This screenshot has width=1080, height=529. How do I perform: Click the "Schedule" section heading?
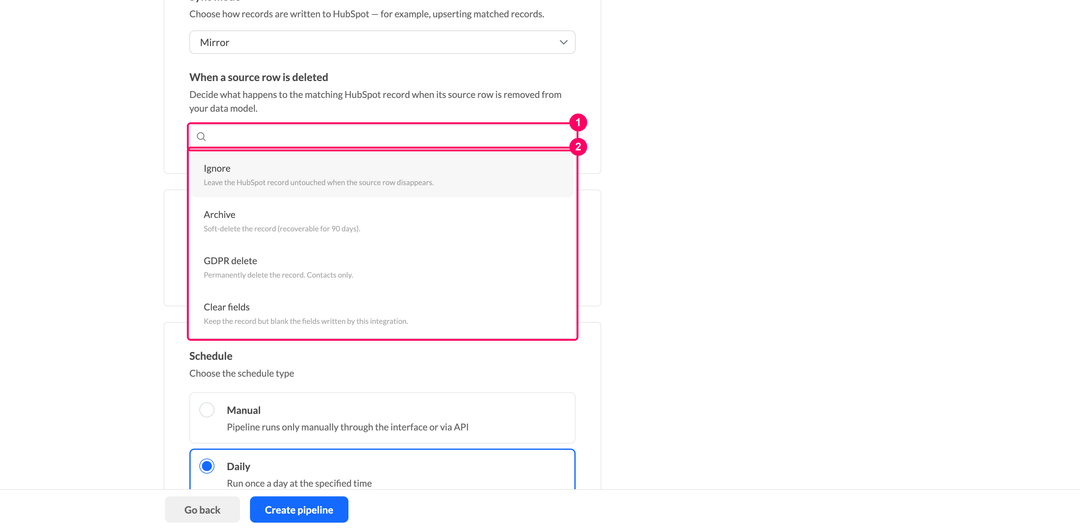[x=211, y=356]
